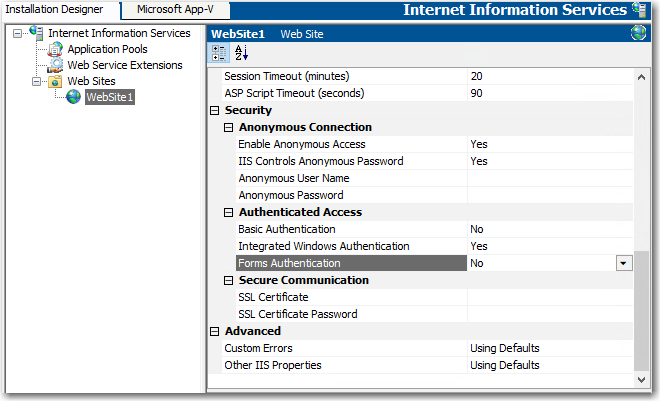Select the Basic Authentication value field
Image resolution: width=660 pixels, height=401 pixels.
click(x=548, y=229)
